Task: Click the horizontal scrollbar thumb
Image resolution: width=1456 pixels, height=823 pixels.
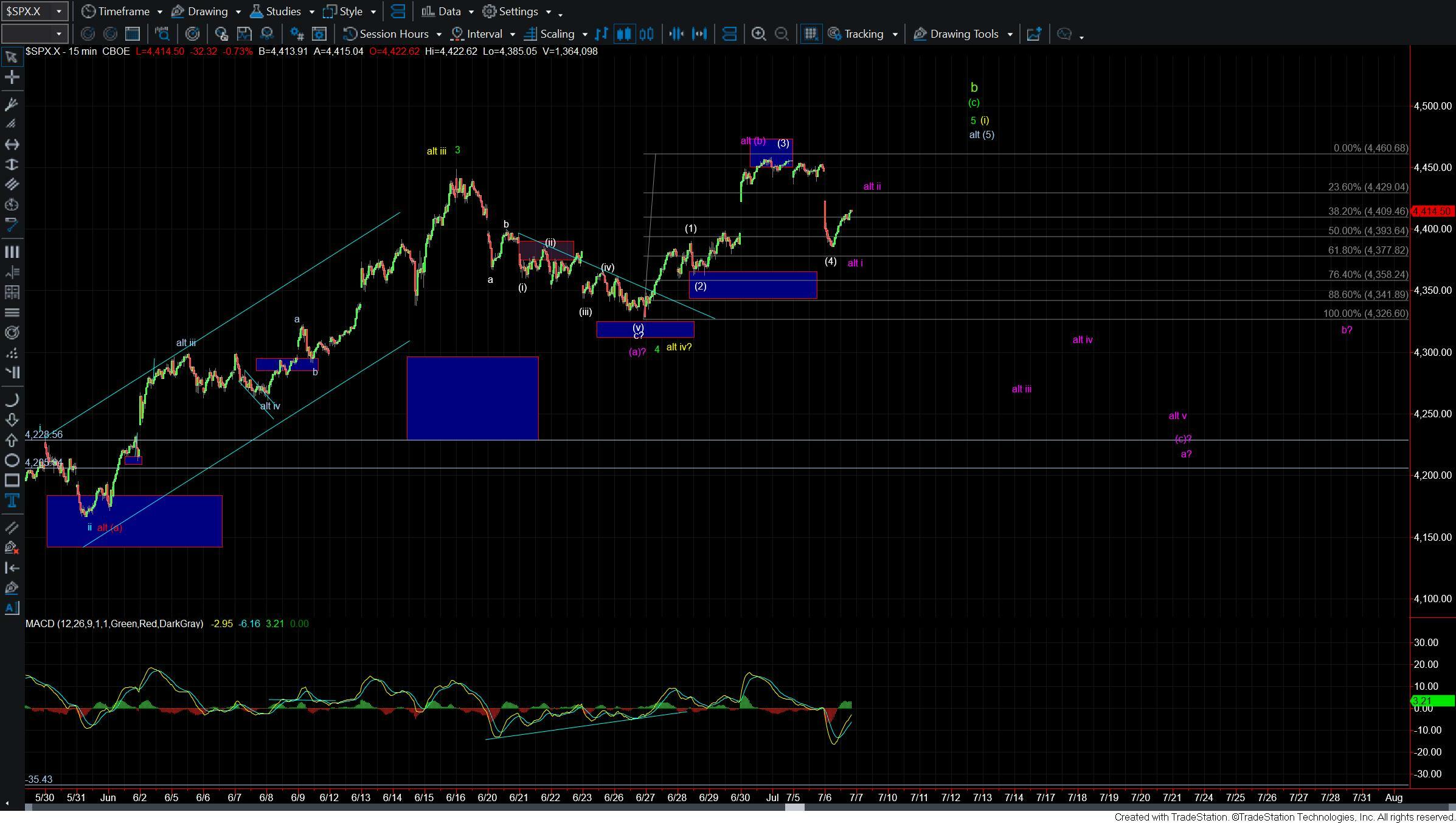Action: (794, 807)
